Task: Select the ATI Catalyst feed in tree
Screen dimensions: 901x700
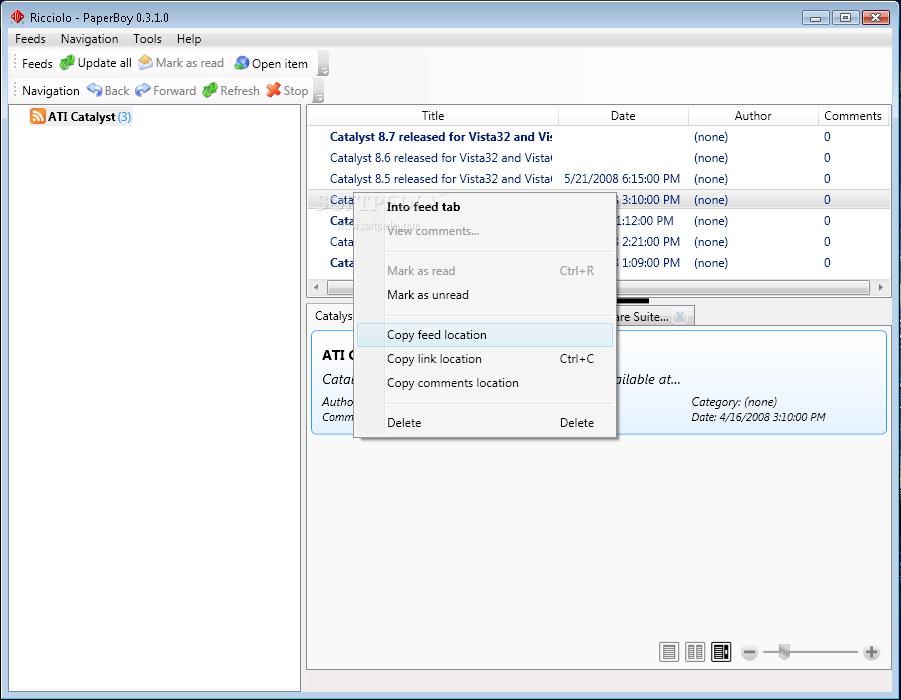Action: pos(82,117)
